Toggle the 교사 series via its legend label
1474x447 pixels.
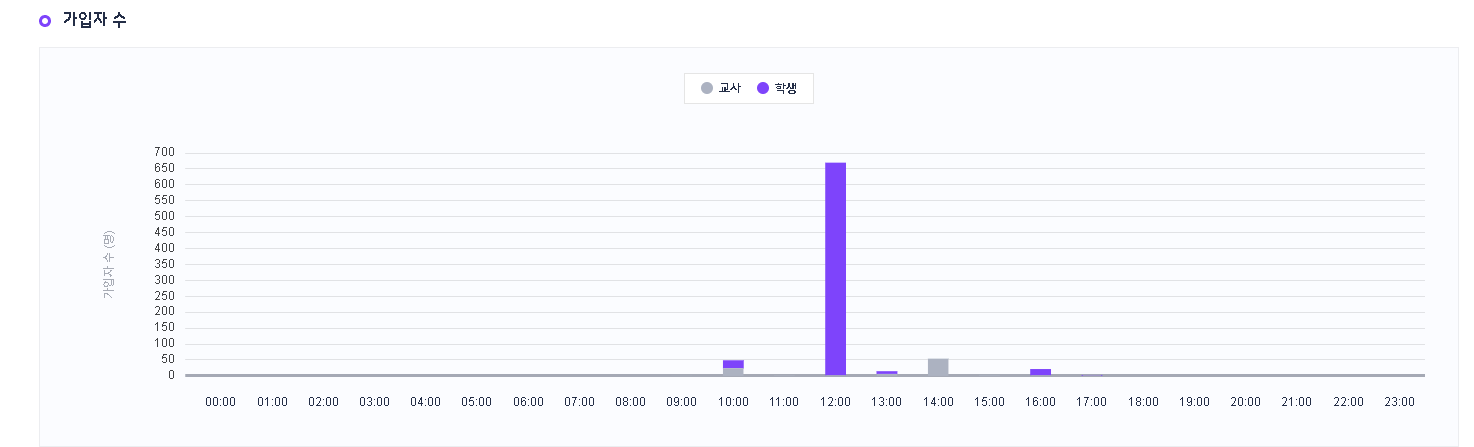click(x=729, y=88)
